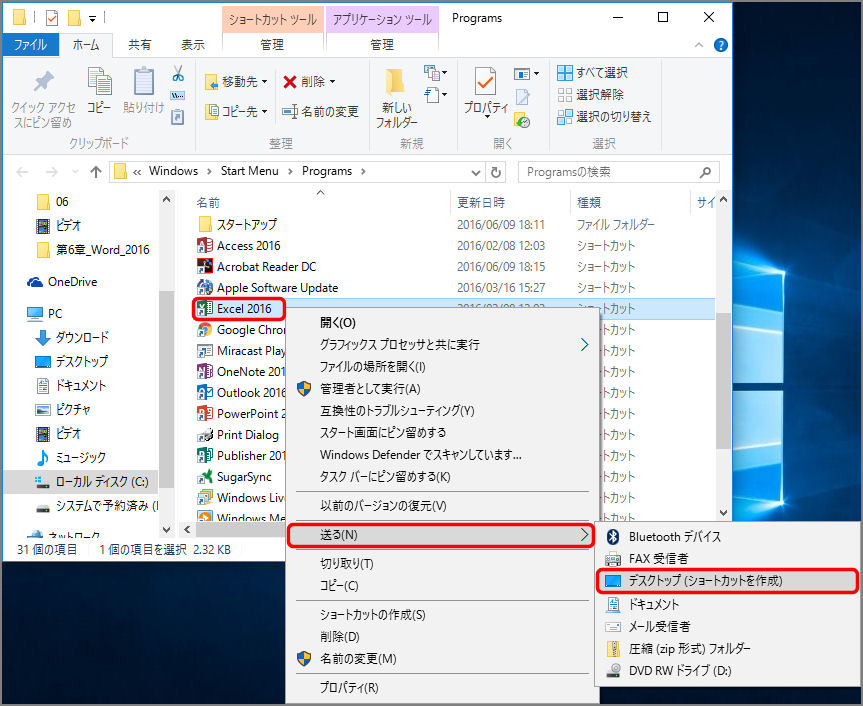Select the Startup folder row

click(x=454, y=225)
